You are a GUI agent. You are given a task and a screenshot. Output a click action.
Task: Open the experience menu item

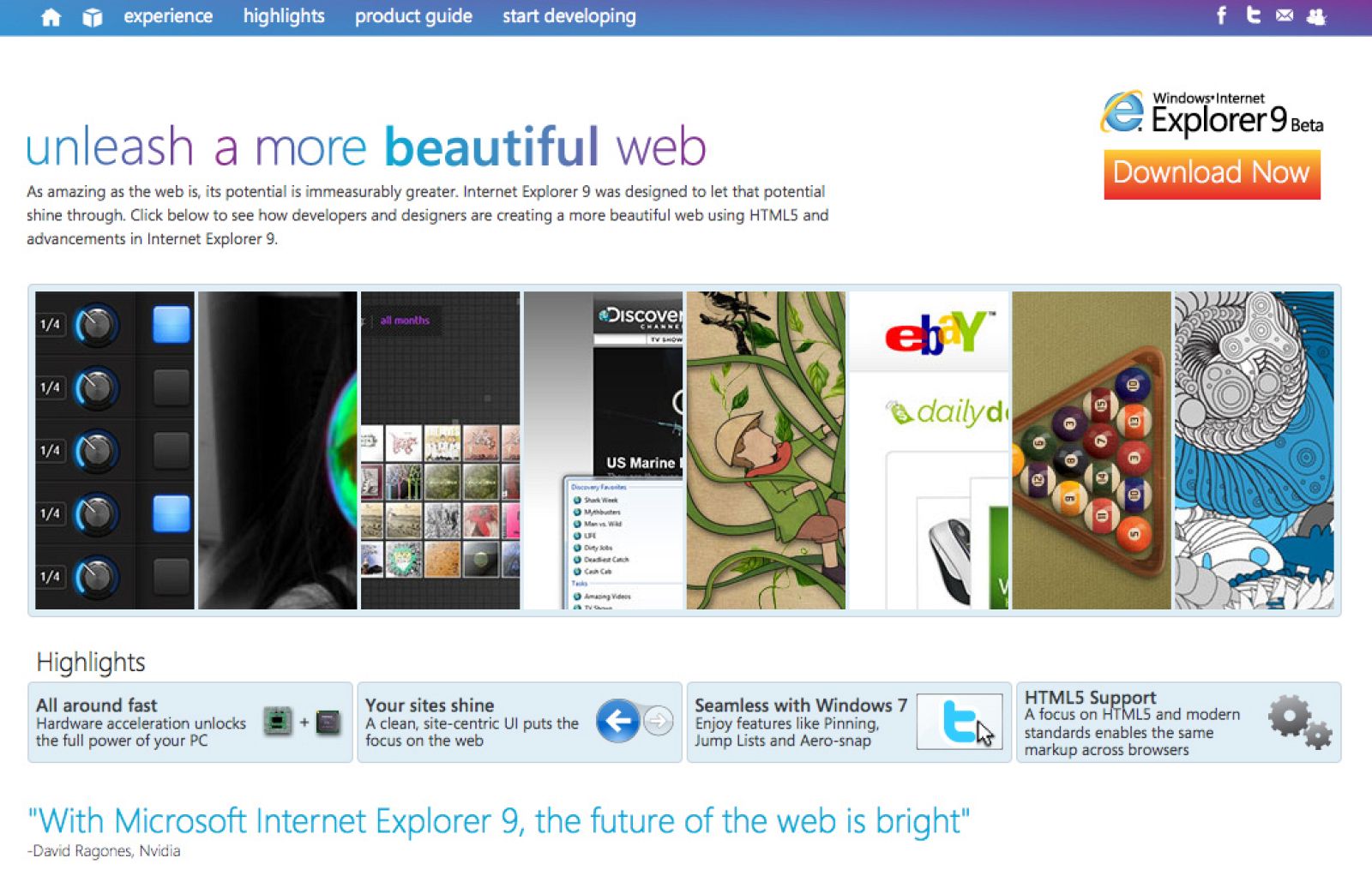click(x=168, y=16)
